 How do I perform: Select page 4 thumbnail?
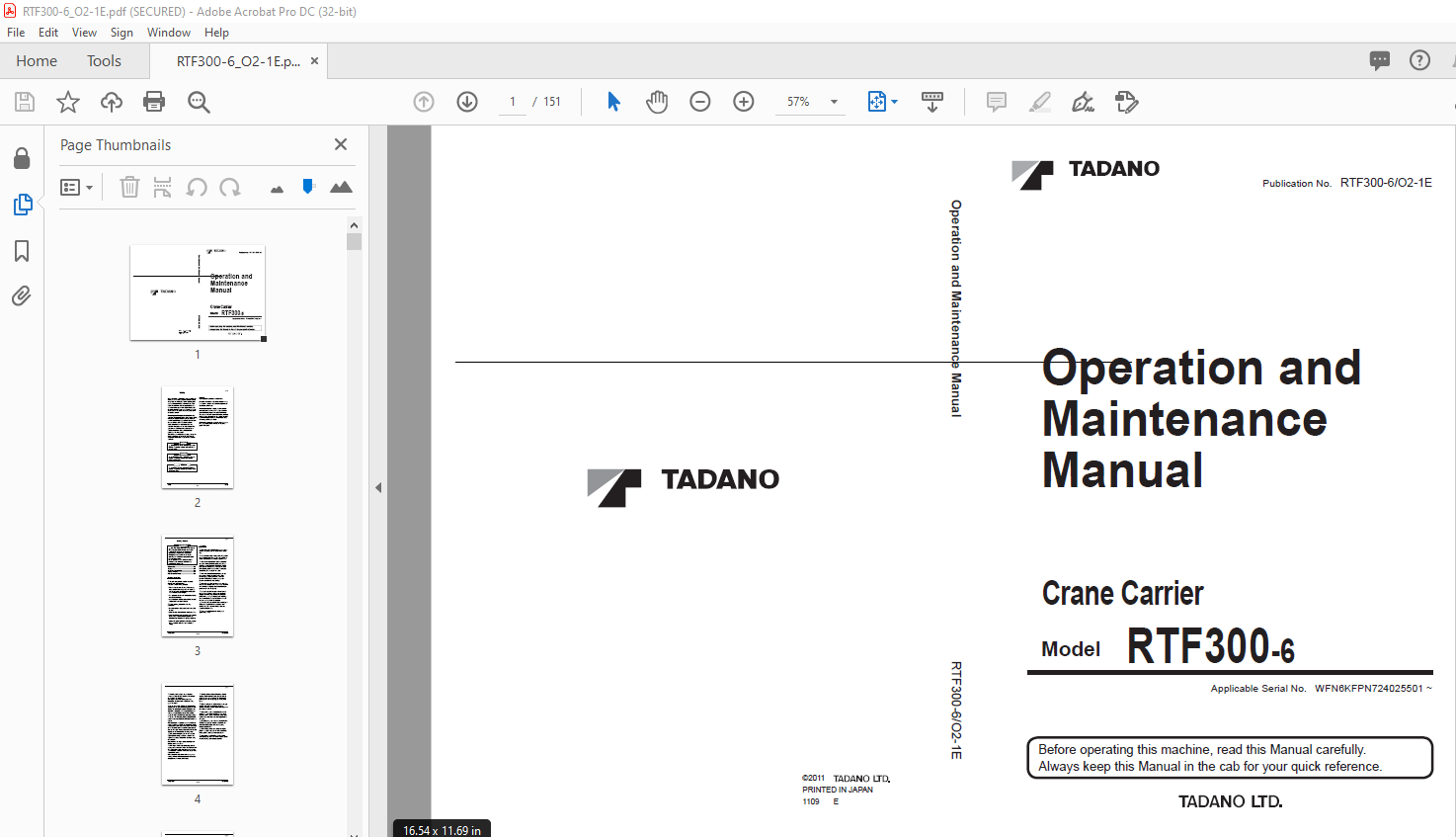(x=198, y=734)
